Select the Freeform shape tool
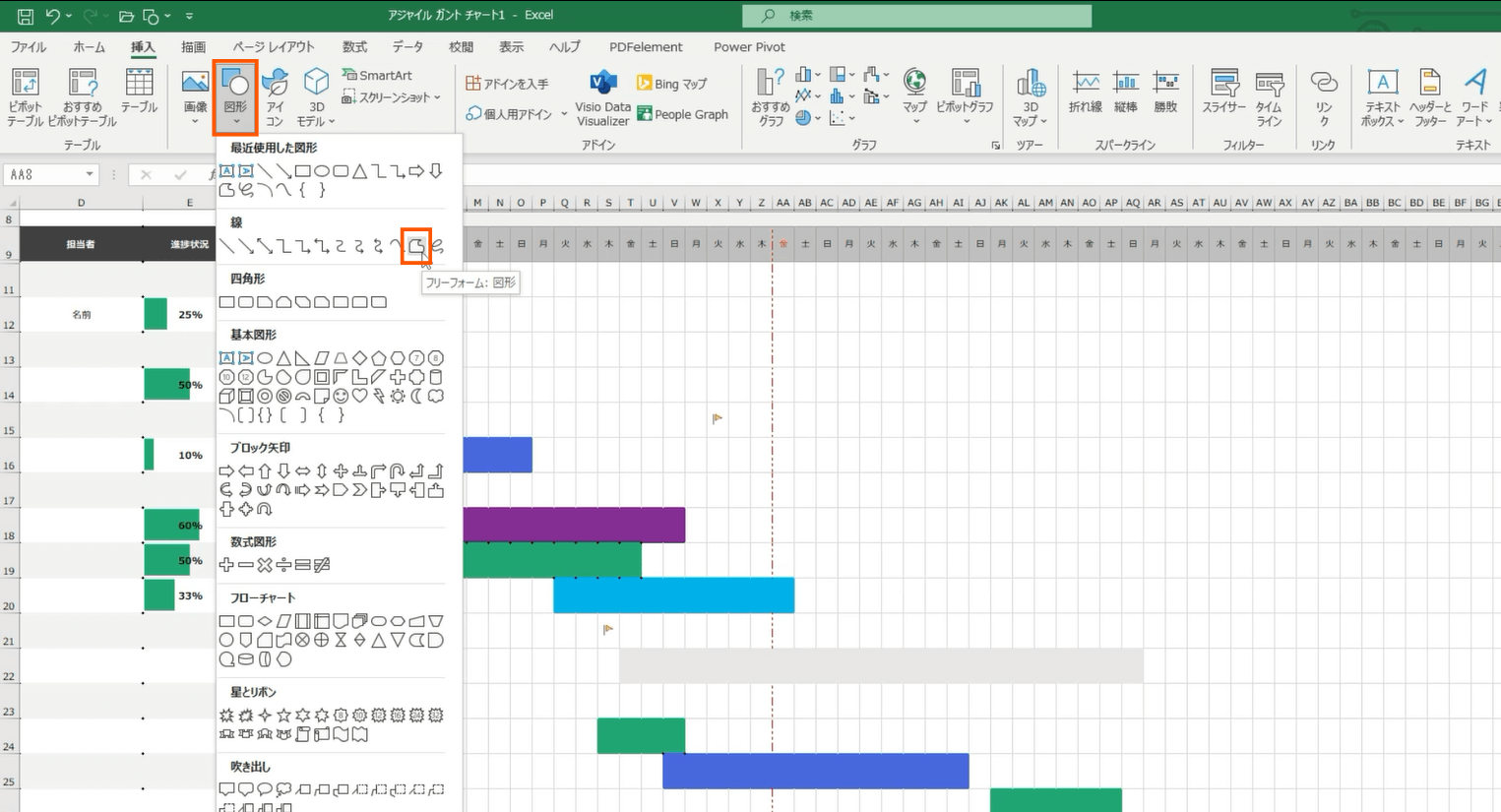The height and width of the screenshot is (812, 1501). coord(416,246)
